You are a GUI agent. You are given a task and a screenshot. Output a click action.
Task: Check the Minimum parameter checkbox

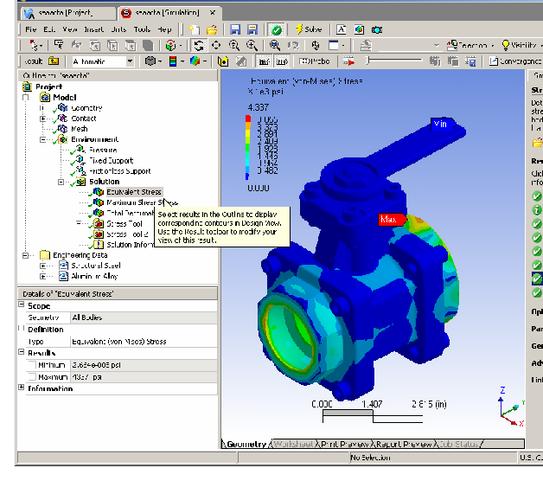32,365
